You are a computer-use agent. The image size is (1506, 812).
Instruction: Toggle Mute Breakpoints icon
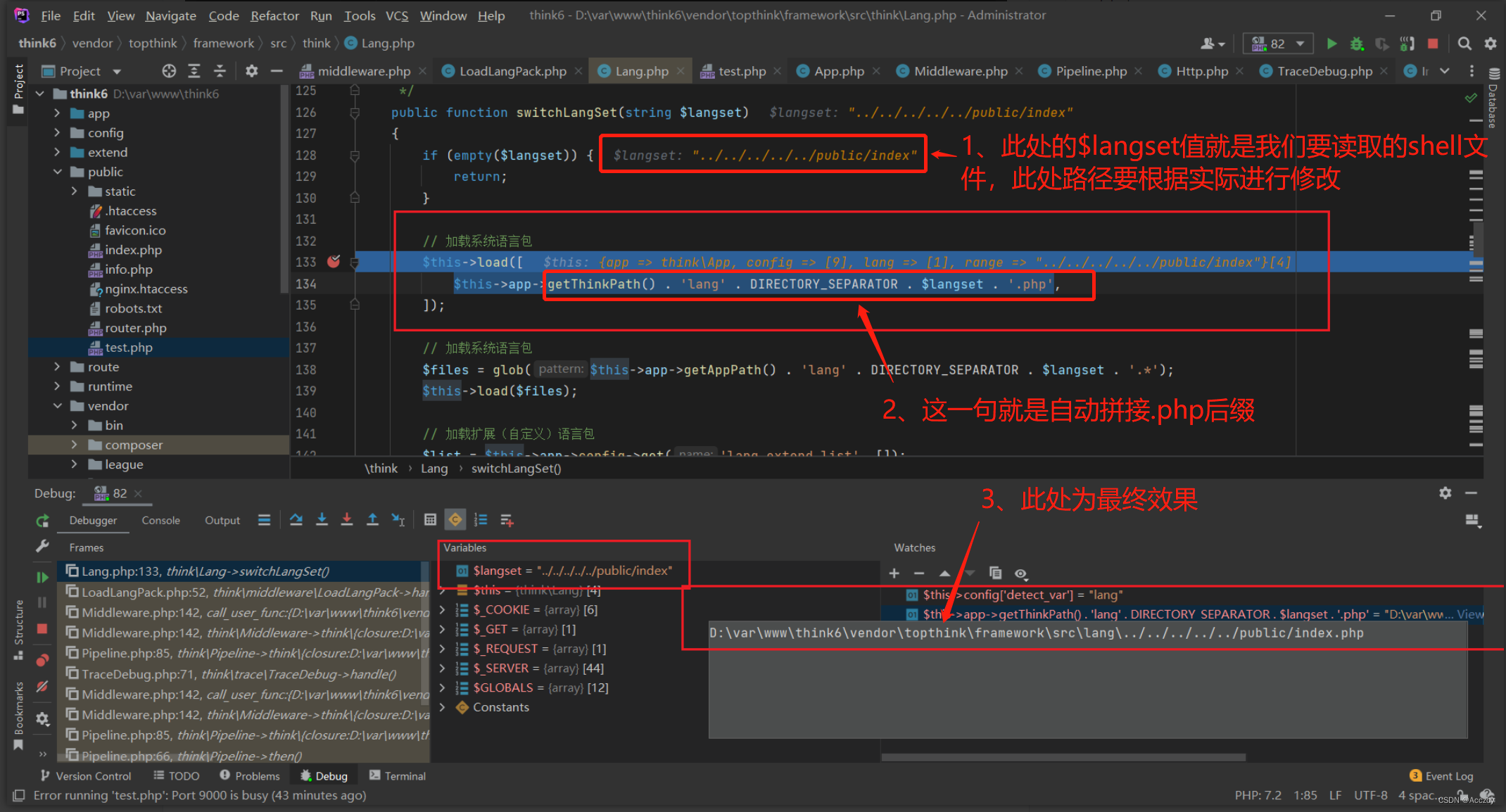coord(42,686)
